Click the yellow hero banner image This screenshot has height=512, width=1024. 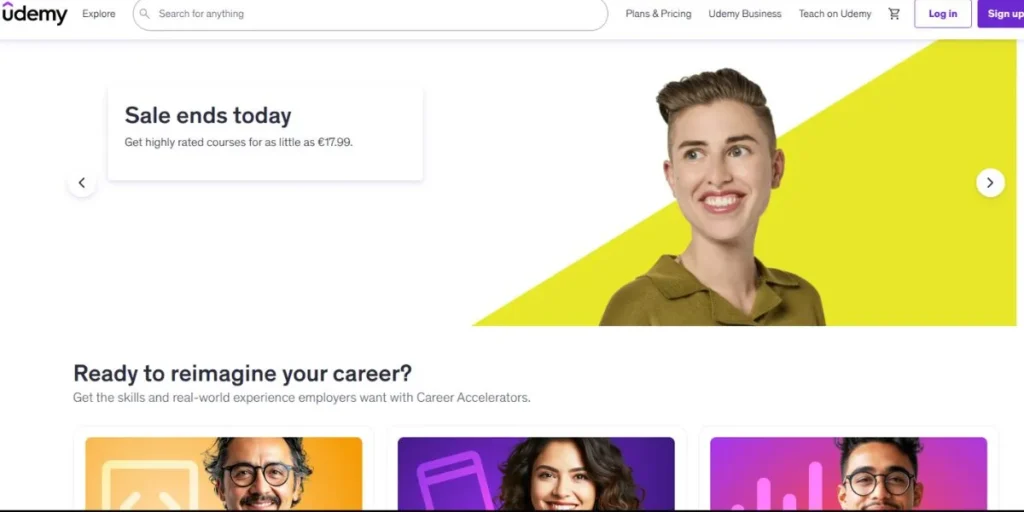pos(744,183)
